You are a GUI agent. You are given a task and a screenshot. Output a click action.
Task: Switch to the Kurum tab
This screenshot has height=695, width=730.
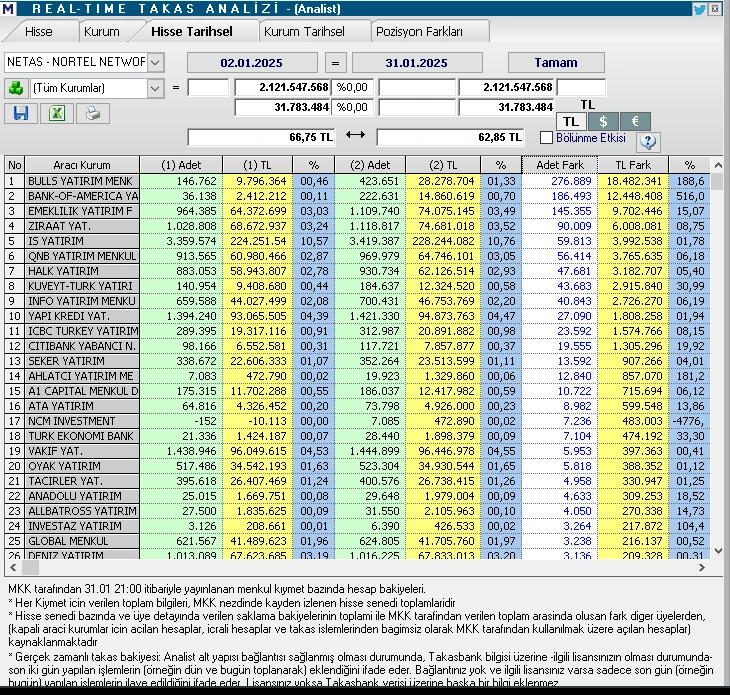click(x=101, y=32)
